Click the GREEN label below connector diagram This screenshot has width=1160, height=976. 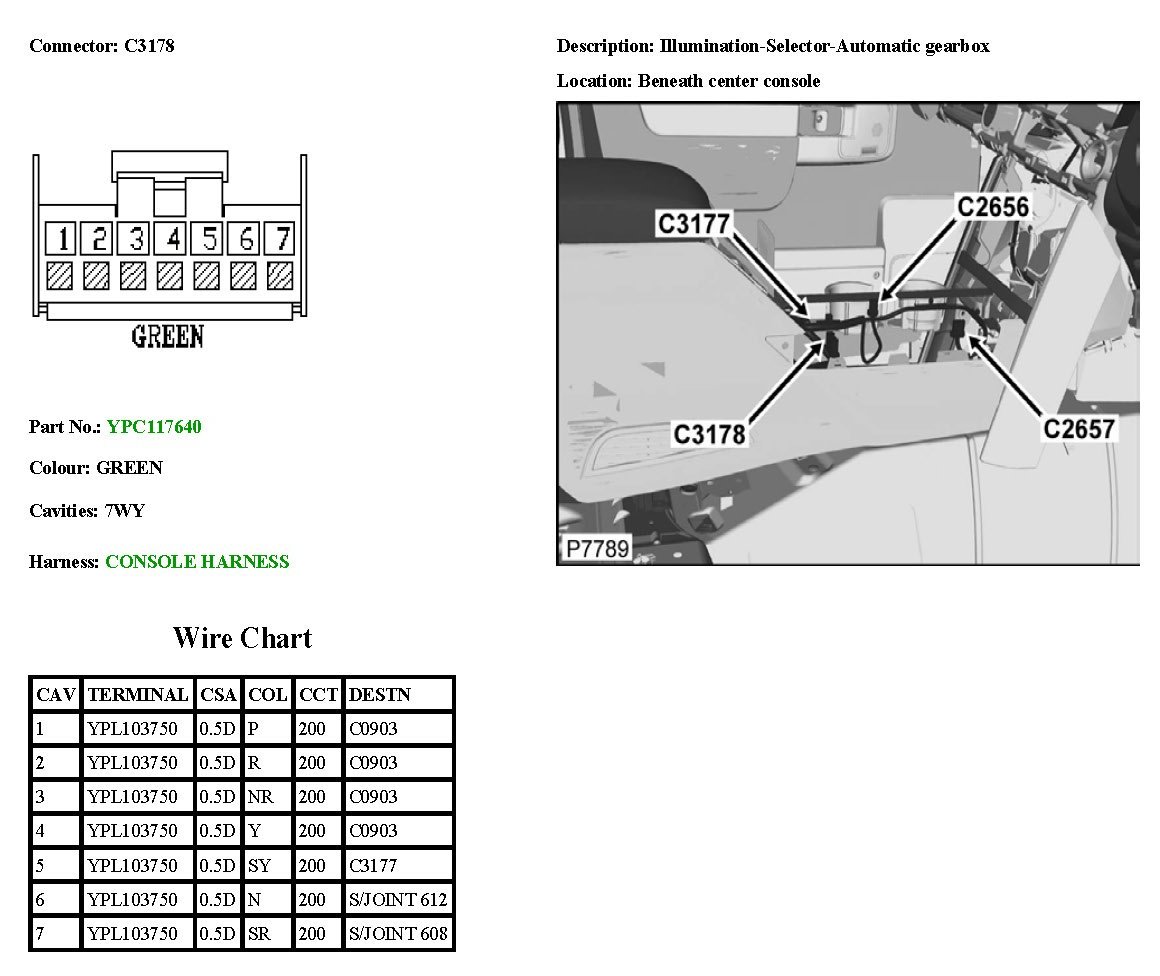(x=167, y=337)
